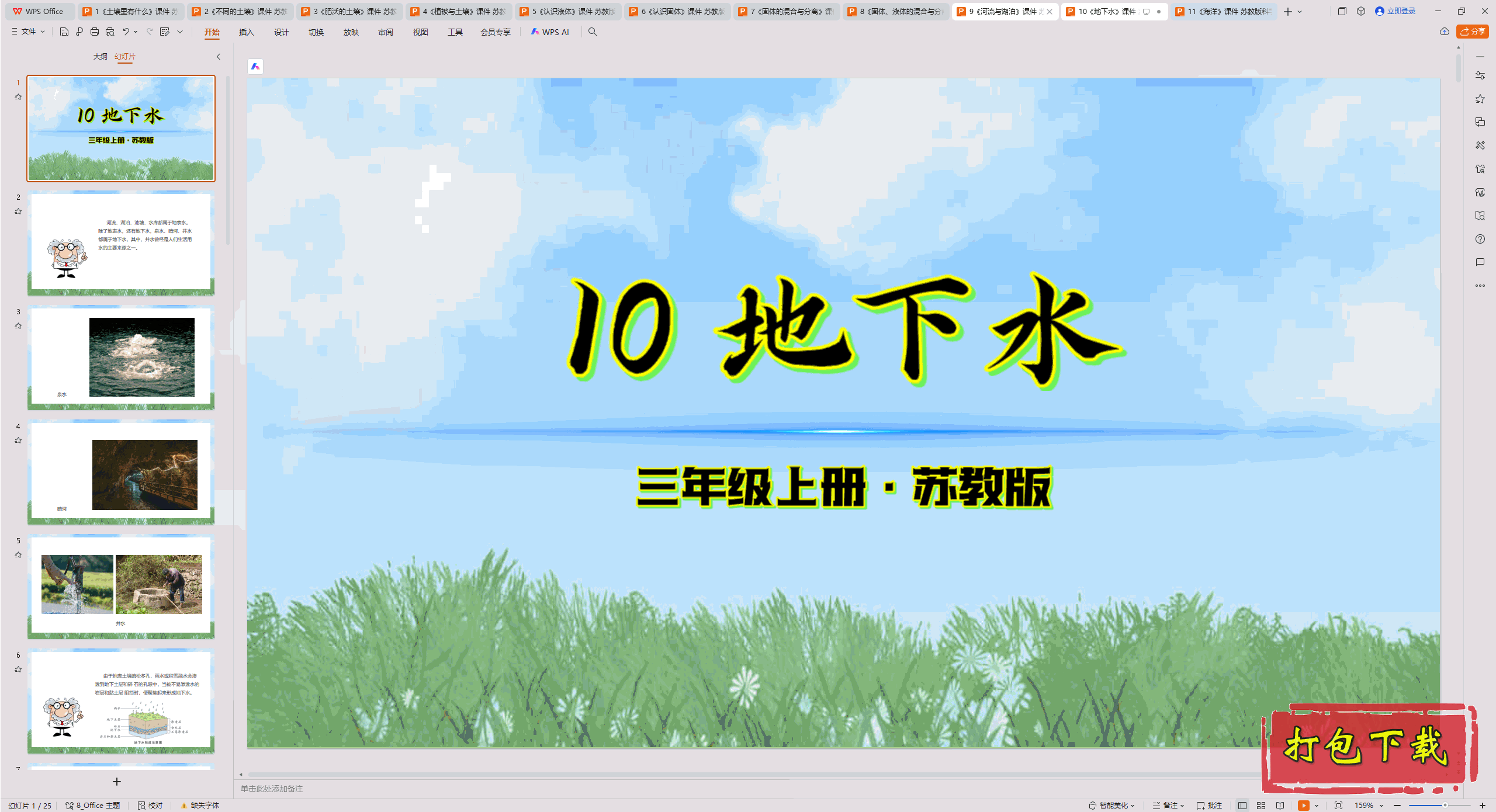Switch to the 大纲 outline tab

100,57
